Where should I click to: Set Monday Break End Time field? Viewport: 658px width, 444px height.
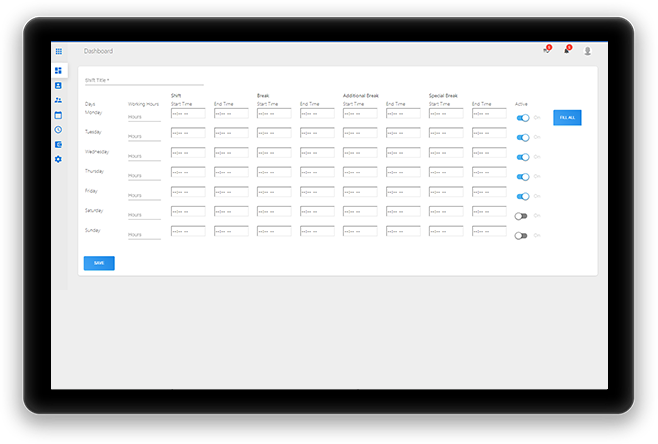[x=317, y=113]
